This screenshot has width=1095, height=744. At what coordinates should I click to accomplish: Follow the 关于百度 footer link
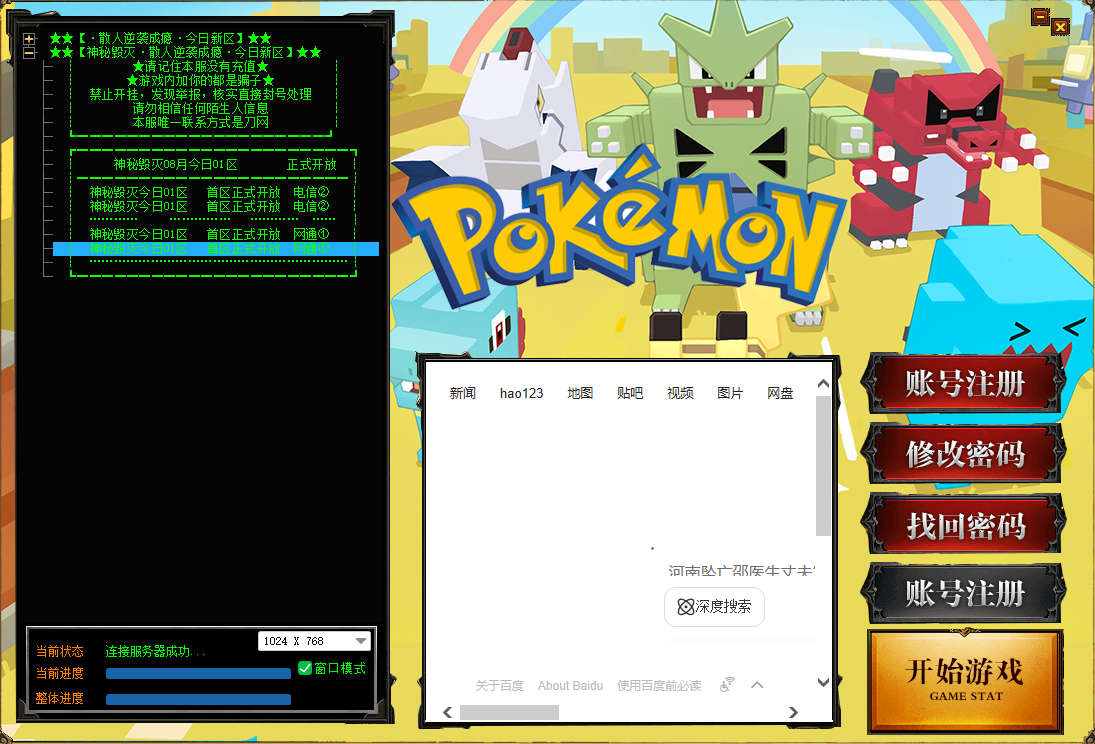pos(499,685)
